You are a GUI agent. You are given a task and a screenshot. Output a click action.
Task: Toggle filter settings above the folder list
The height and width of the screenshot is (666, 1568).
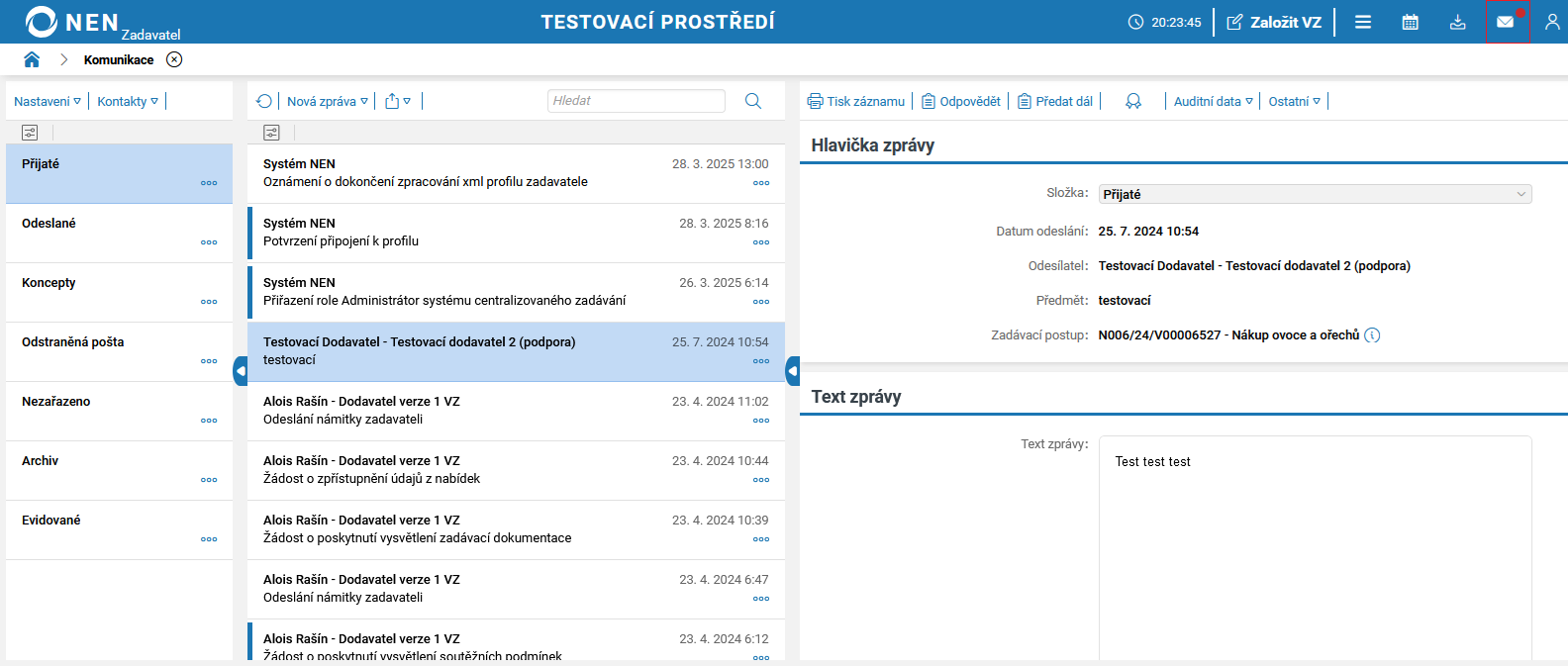[30, 133]
